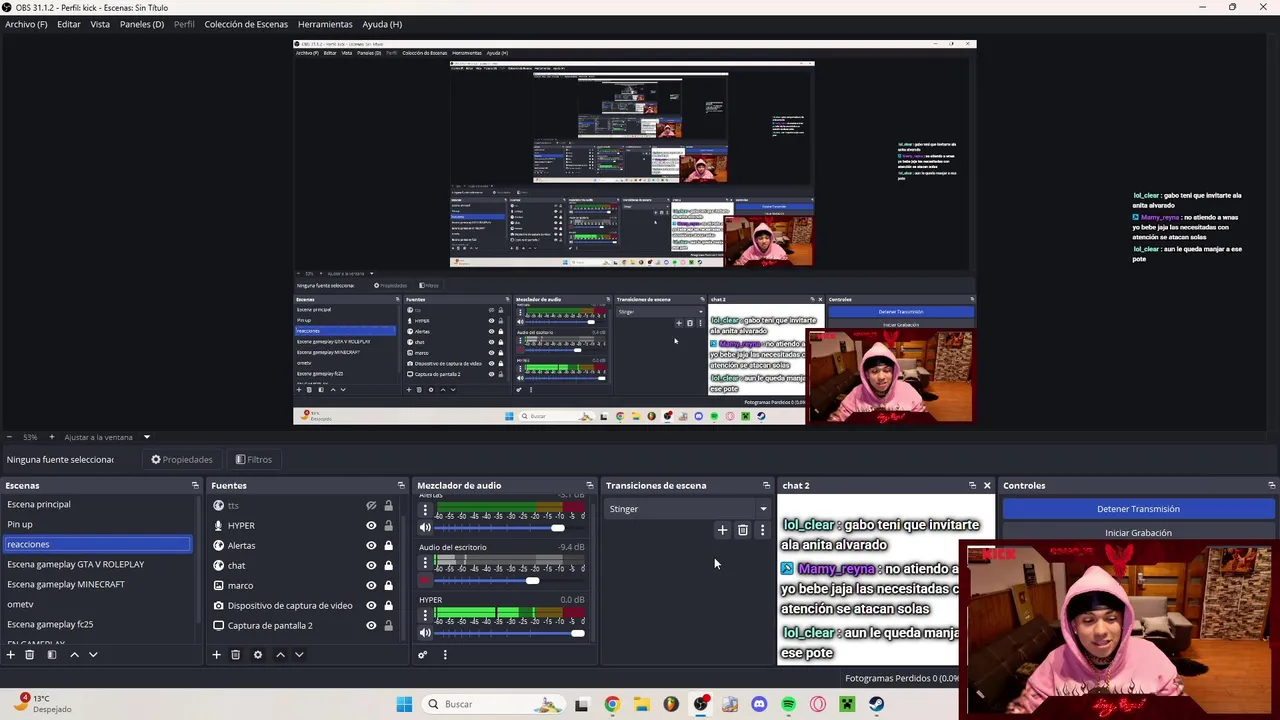The width and height of the screenshot is (1280, 720).
Task: Open the audio mixer menu dots
Action: [445, 654]
